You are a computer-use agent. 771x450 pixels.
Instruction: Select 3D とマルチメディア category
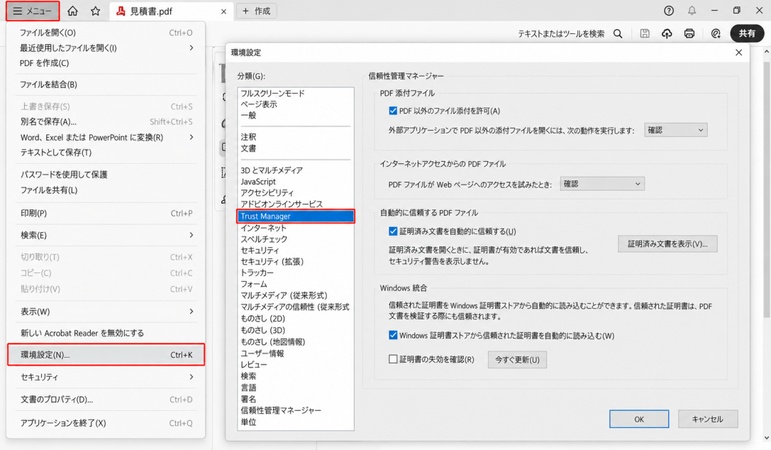[271, 170]
